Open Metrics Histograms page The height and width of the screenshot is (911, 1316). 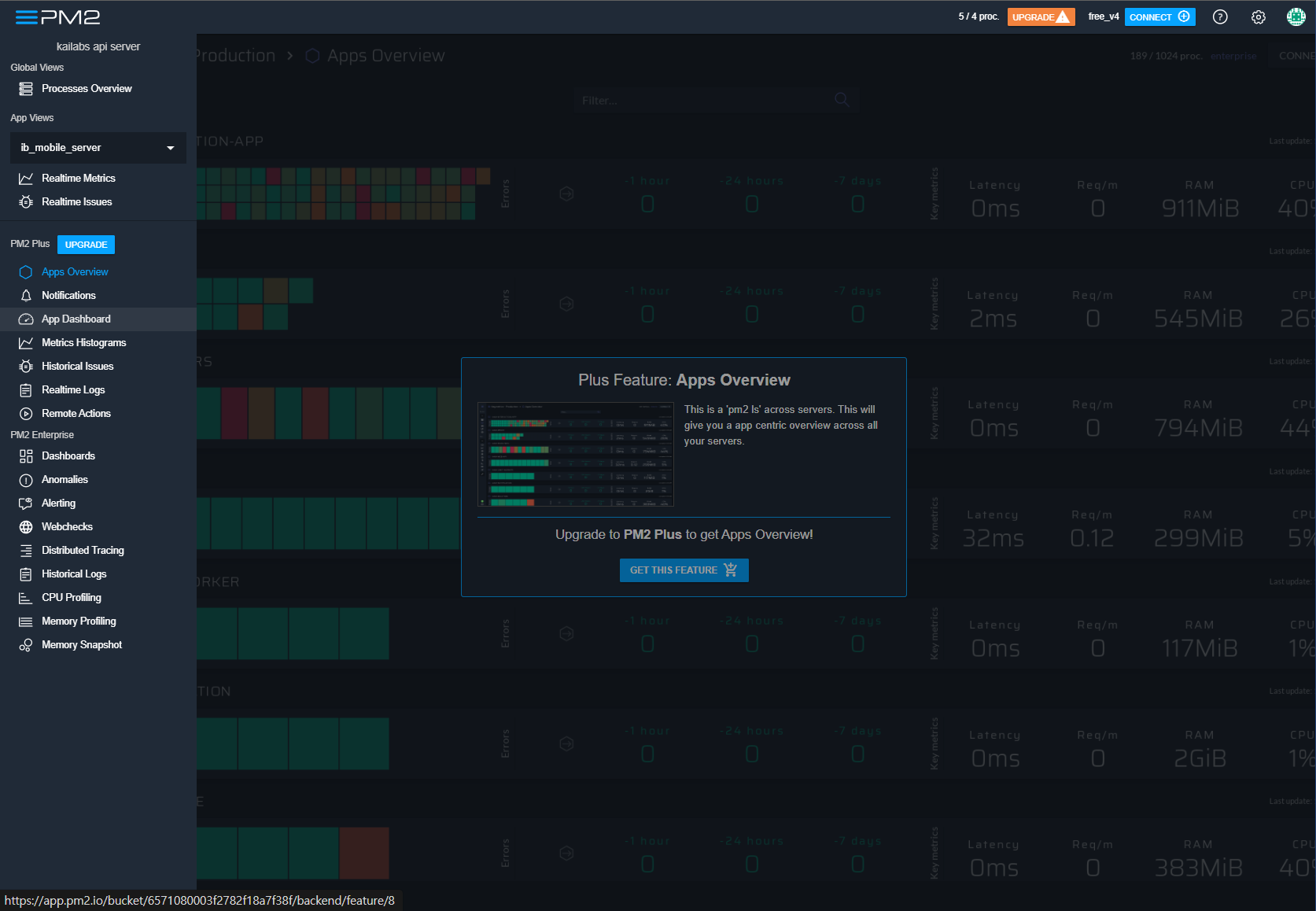point(98,343)
